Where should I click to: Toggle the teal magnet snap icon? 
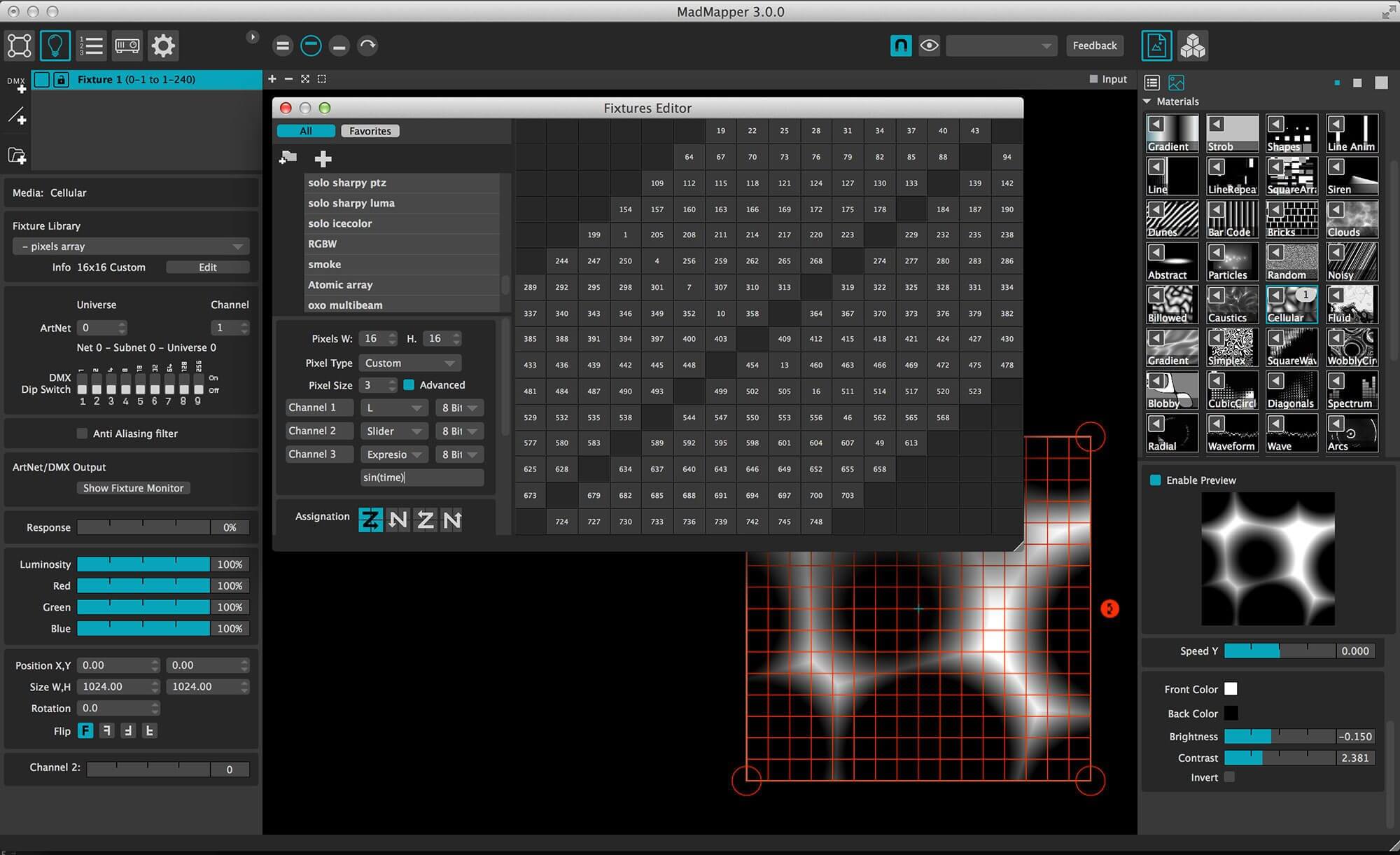point(901,46)
